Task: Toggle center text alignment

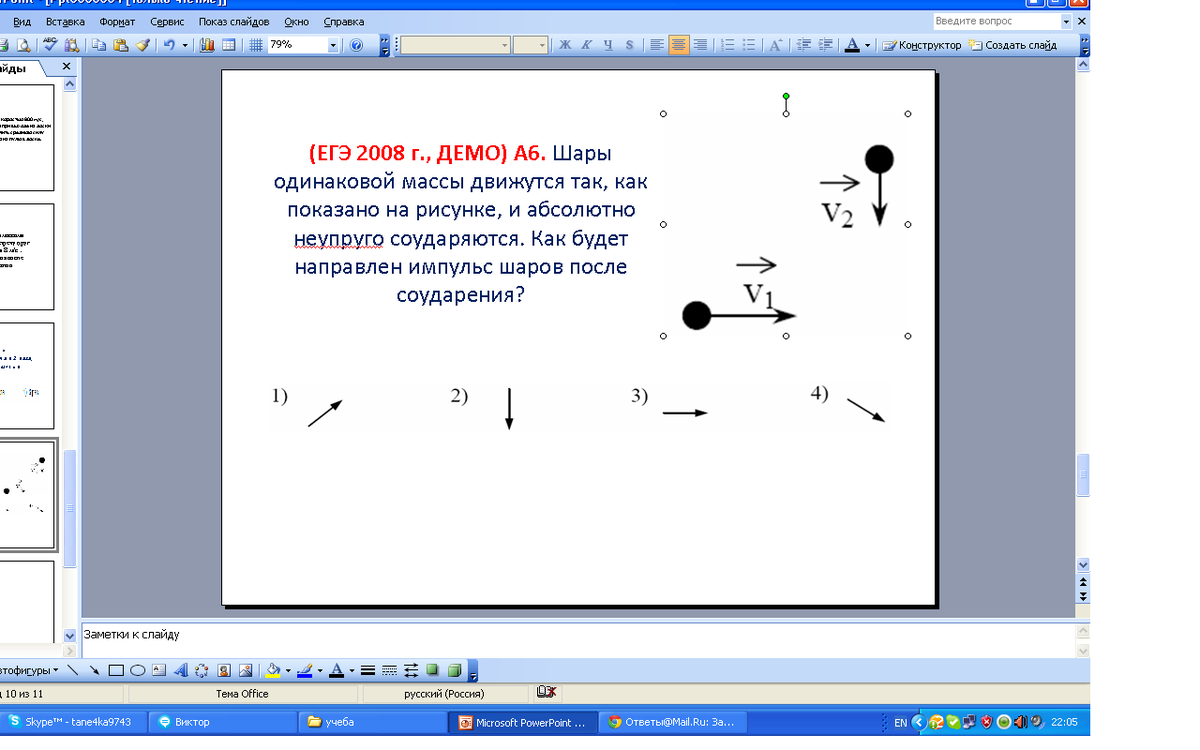Action: click(679, 45)
